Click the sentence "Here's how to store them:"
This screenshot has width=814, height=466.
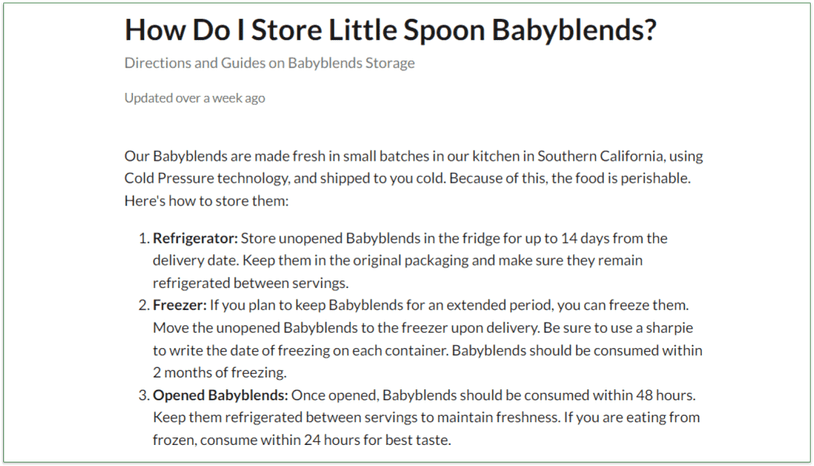pos(206,199)
